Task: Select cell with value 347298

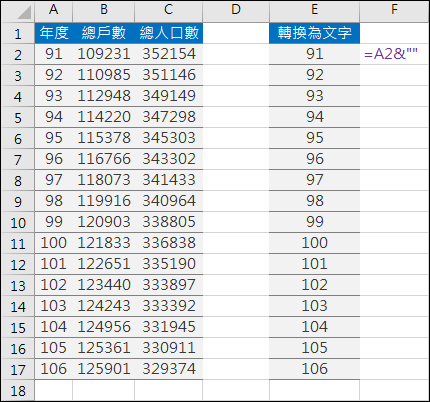Action: click(x=169, y=117)
